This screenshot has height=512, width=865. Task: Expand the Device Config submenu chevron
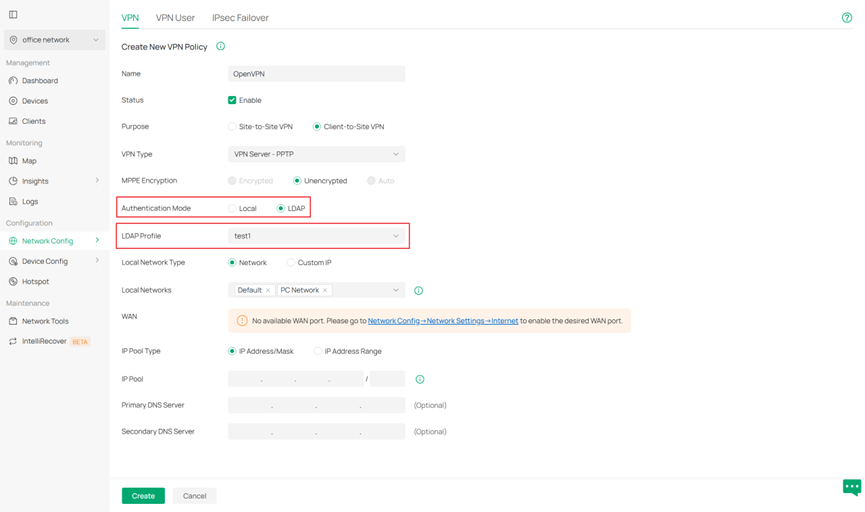coord(97,260)
